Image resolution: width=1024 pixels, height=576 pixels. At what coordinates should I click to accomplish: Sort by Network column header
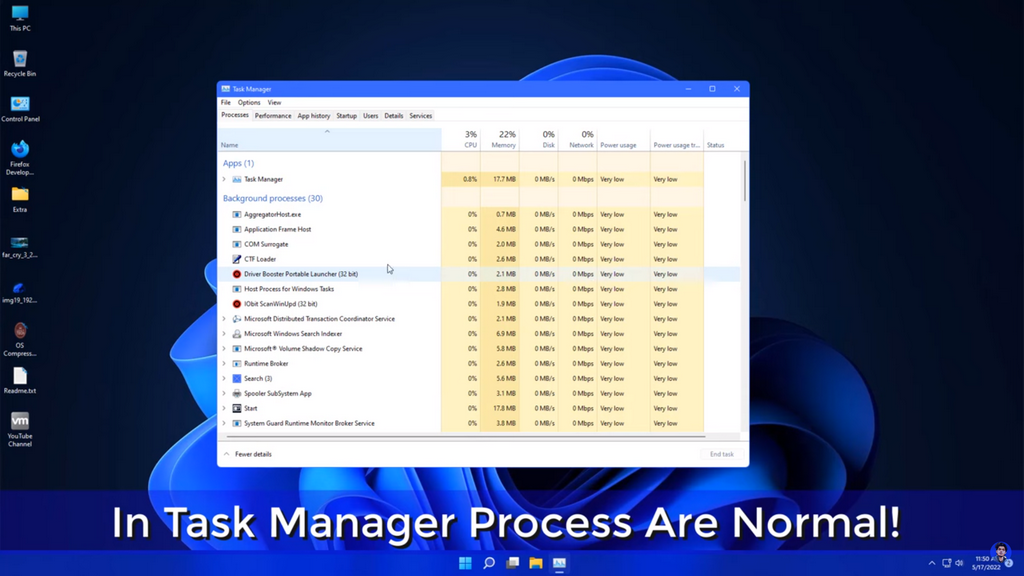coord(577,140)
